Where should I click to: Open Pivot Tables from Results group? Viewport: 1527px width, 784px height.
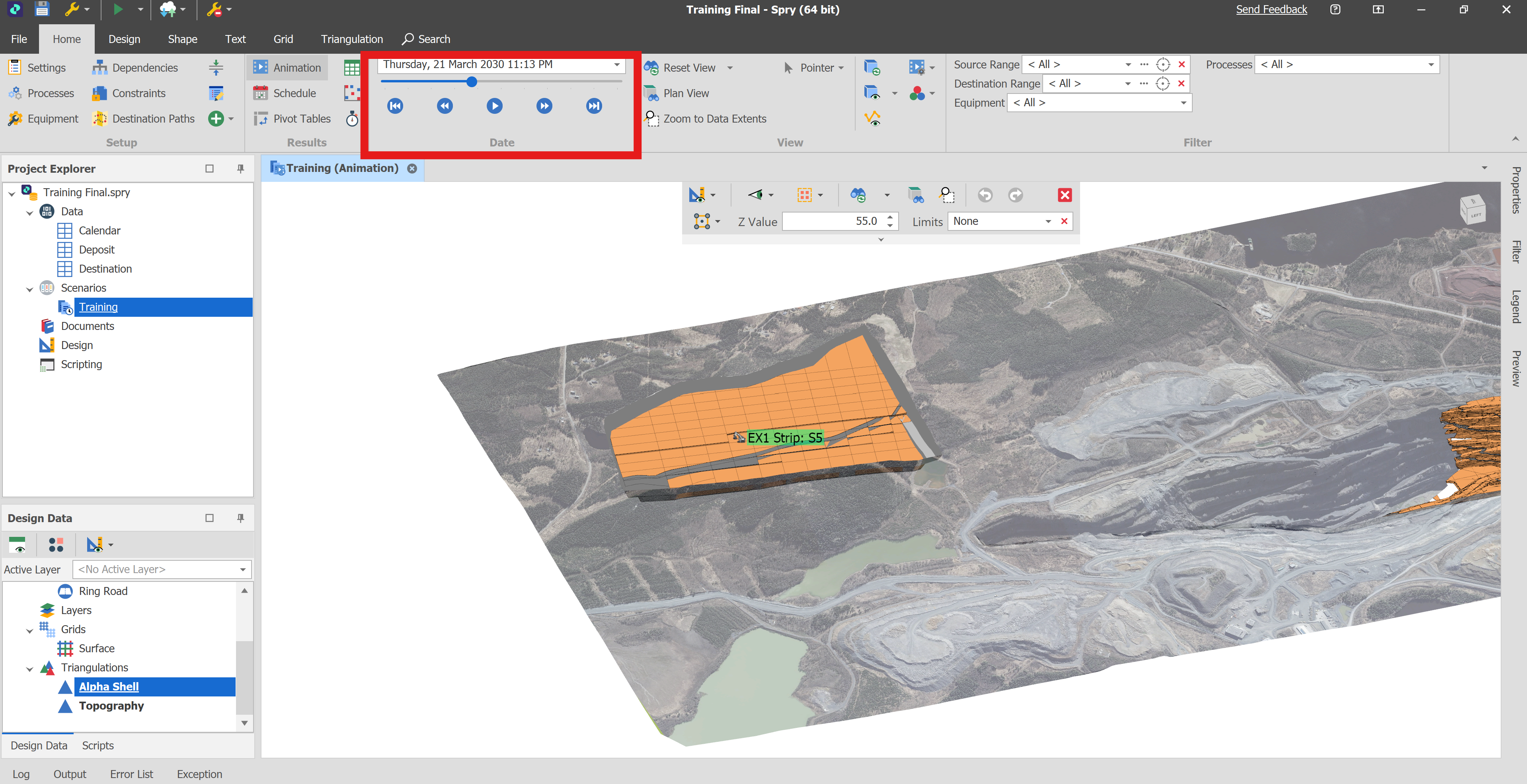pyautogui.click(x=302, y=119)
